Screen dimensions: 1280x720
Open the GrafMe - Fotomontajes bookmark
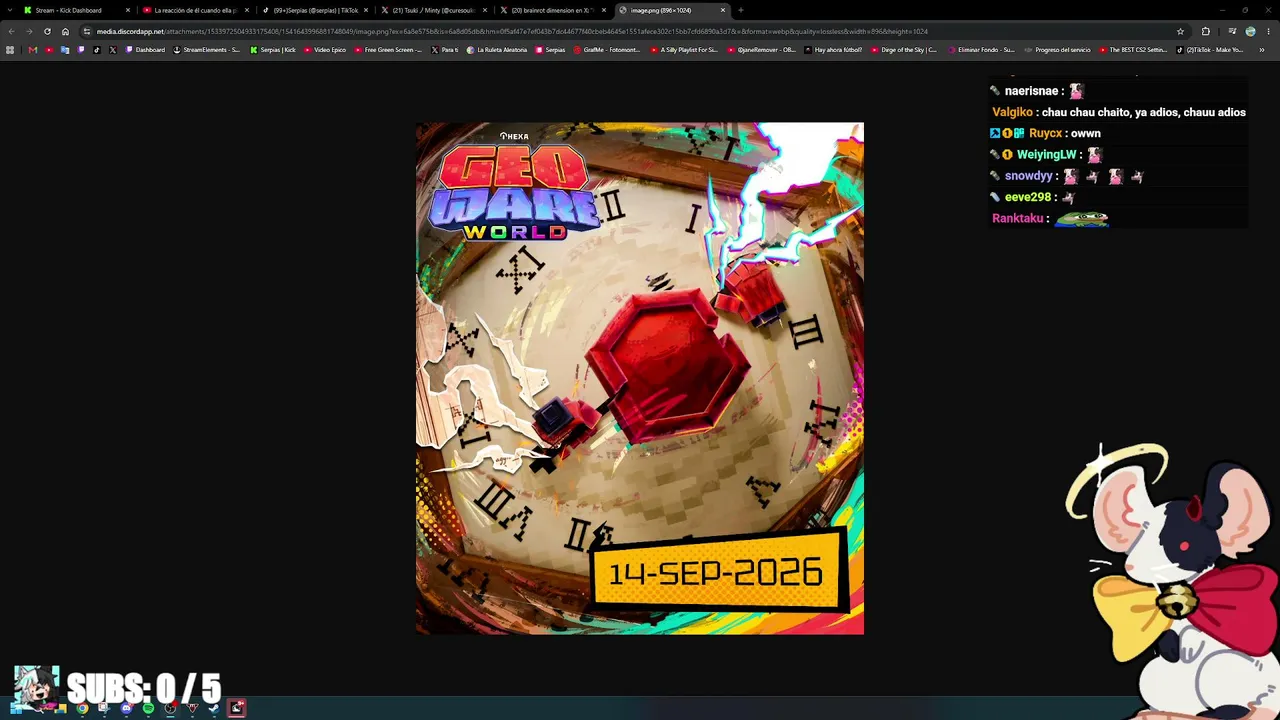tap(607, 50)
